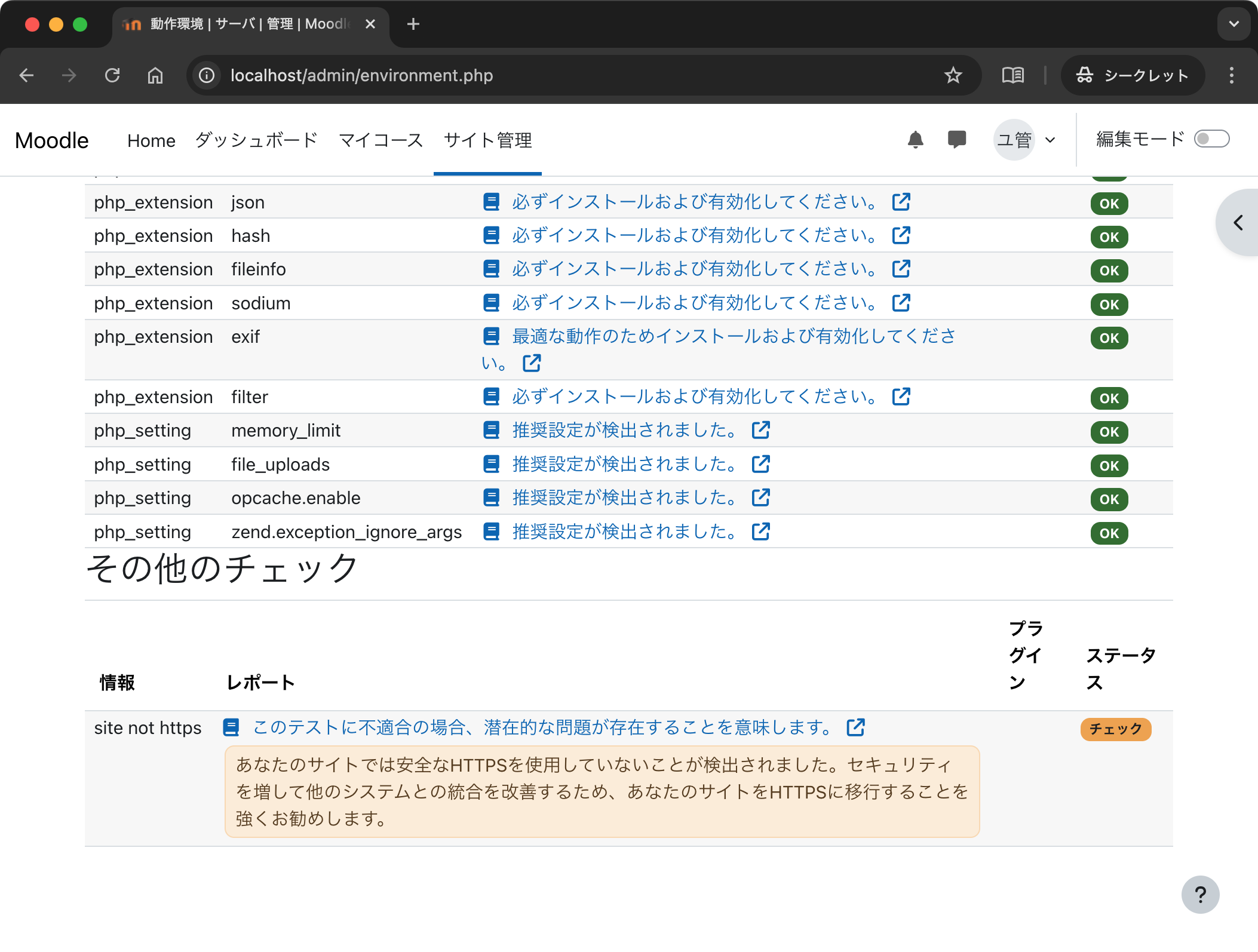1258x952 pixels.
Task: Toggle the 編集モード edit mode switch
Action: 1211,139
